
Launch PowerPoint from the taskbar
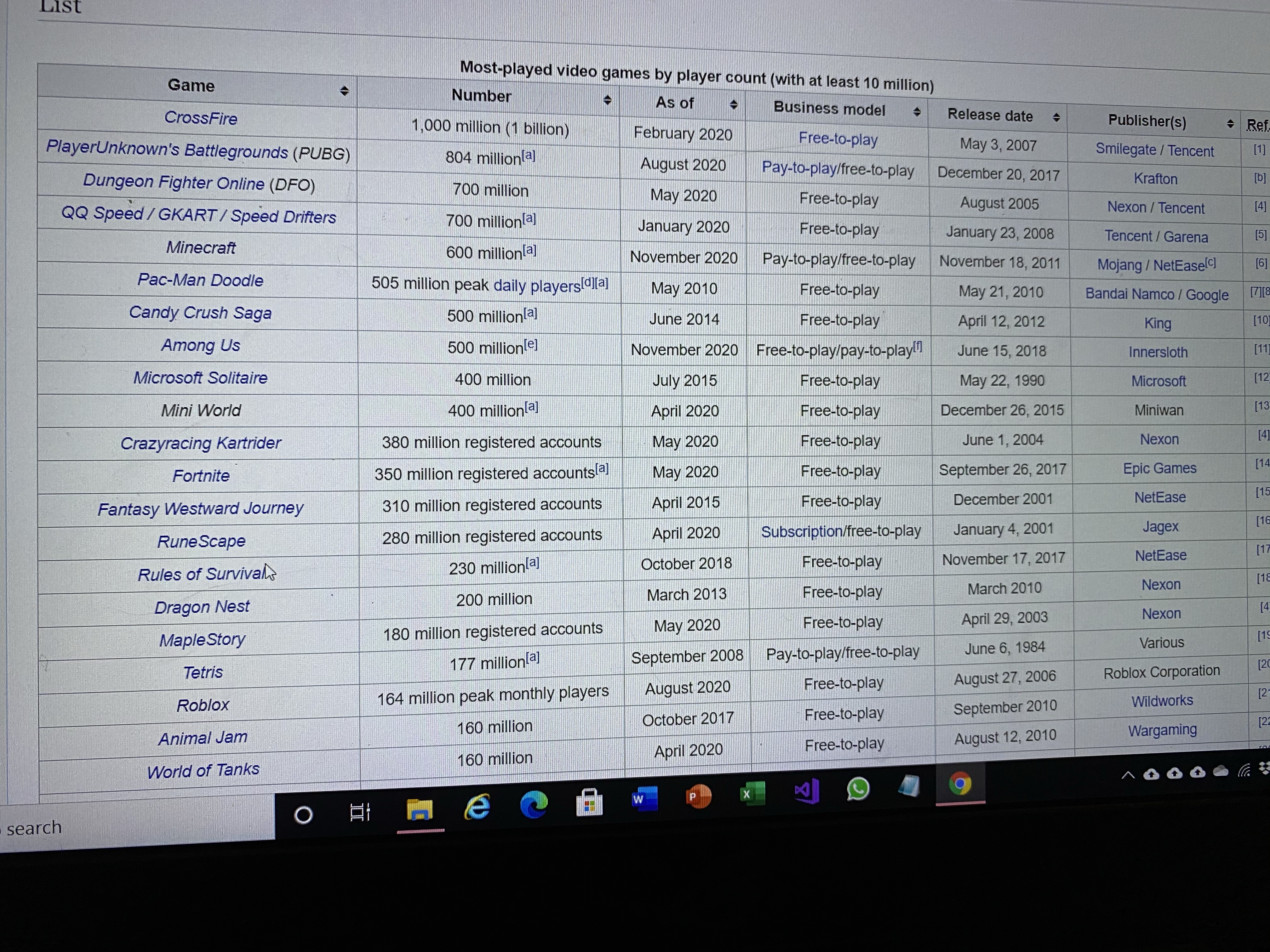(x=698, y=796)
